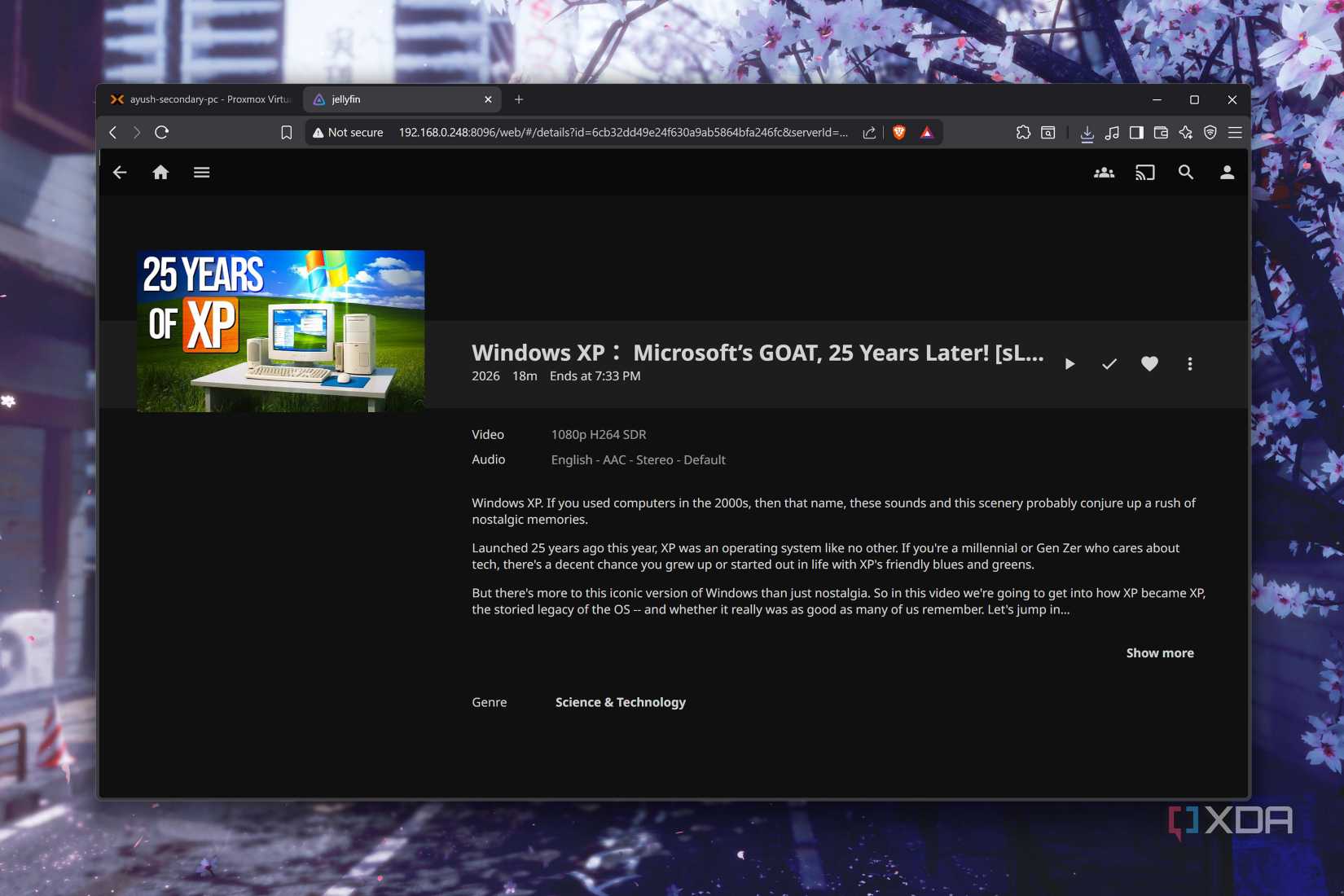This screenshot has height=896, width=1344.
Task: Minimize the browser window
Action: (1157, 99)
